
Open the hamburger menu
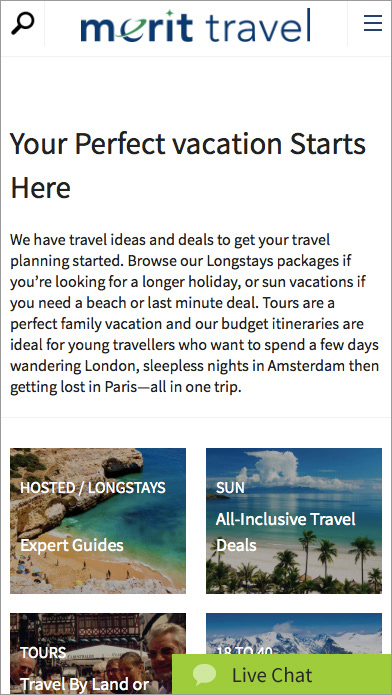[372, 23]
